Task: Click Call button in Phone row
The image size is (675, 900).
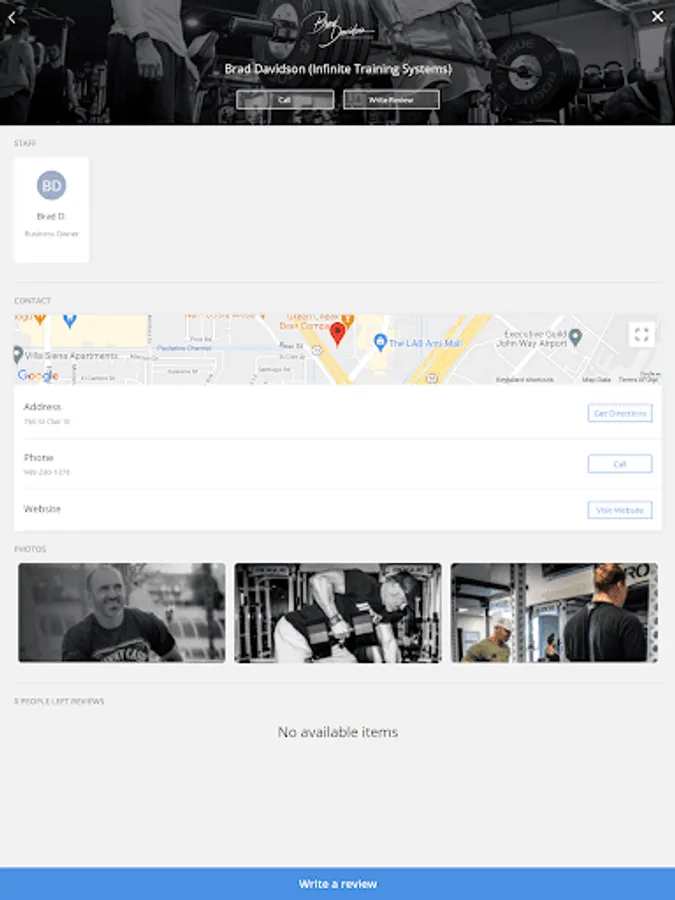Action: pyautogui.click(x=620, y=464)
